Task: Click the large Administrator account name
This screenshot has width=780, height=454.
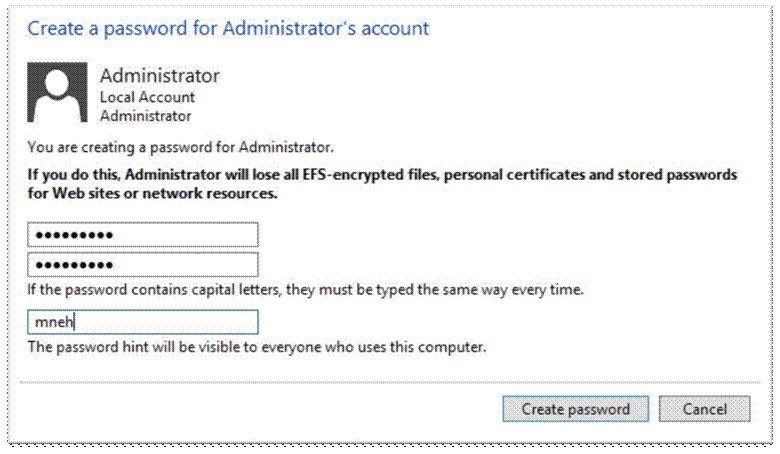Action: point(160,76)
